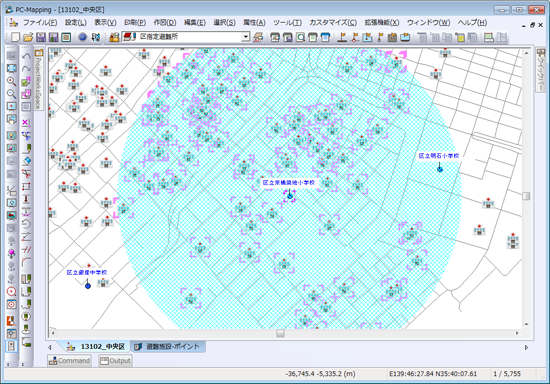
Task: Click the globe icon in top toolbar
Action: [x=82, y=37]
